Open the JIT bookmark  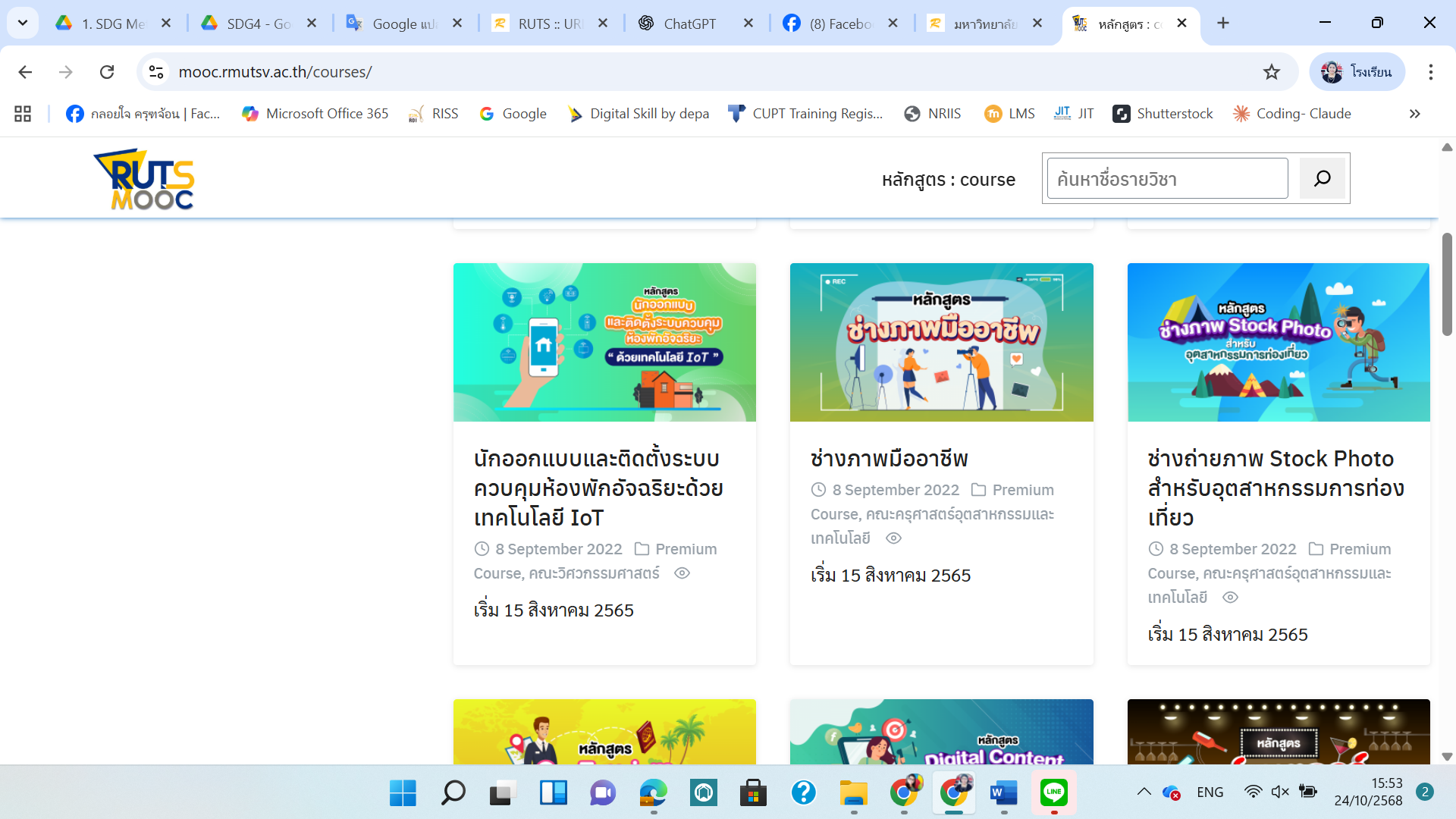pyautogui.click(x=1074, y=113)
